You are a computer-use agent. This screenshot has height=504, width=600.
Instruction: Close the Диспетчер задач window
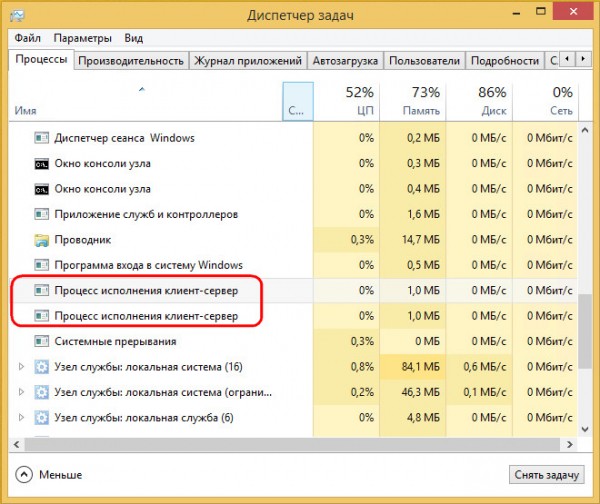pos(573,12)
